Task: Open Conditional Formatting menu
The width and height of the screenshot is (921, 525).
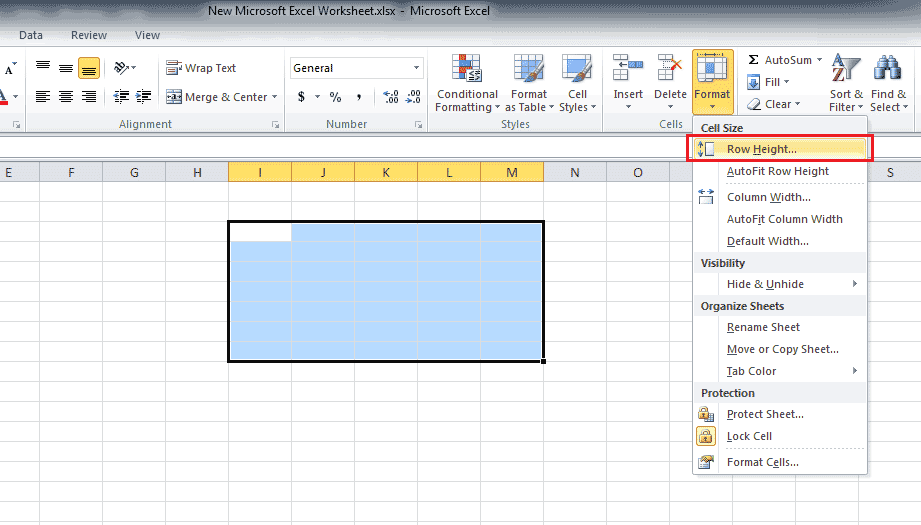Action: [467, 83]
